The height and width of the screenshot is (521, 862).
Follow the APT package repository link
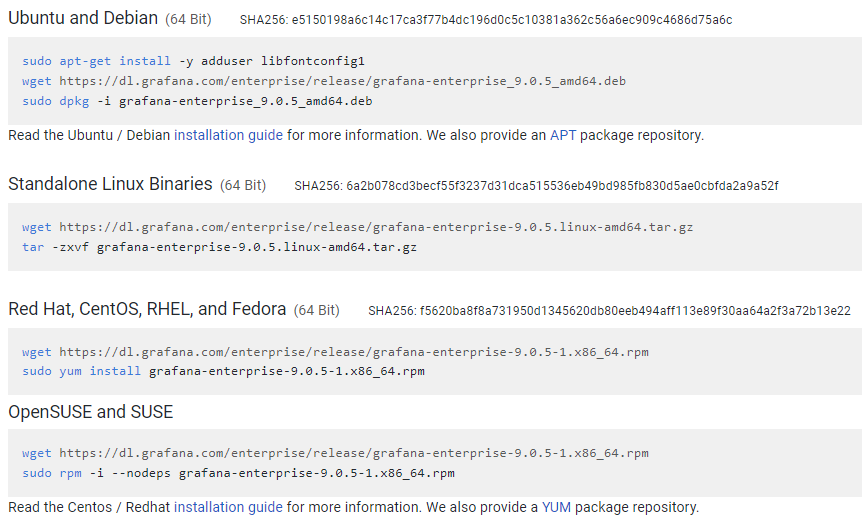(x=563, y=135)
